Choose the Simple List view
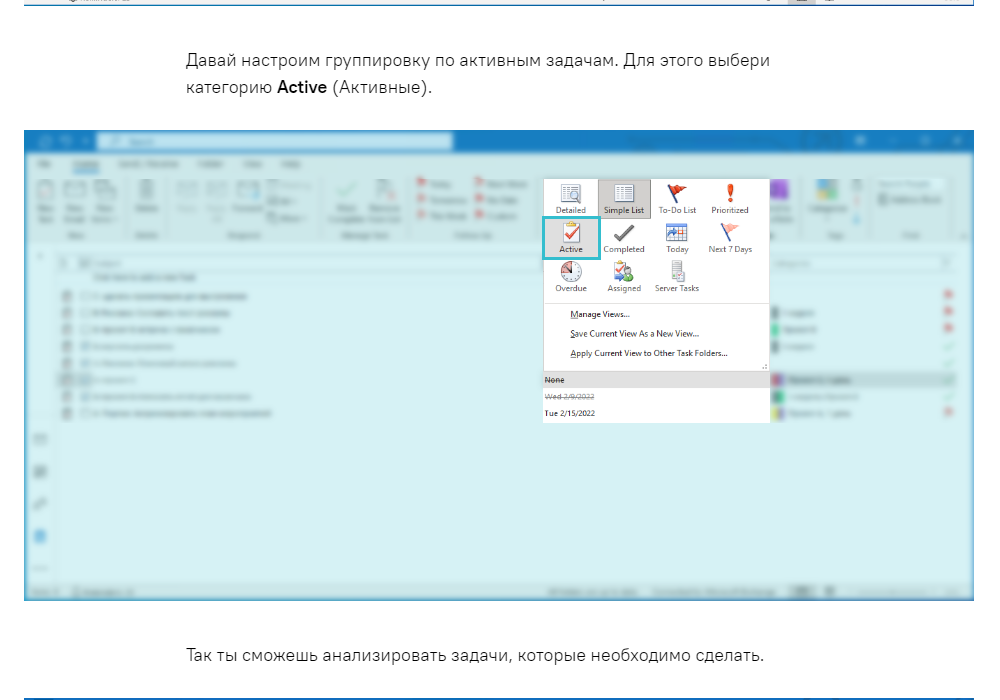 pos(624,199)
